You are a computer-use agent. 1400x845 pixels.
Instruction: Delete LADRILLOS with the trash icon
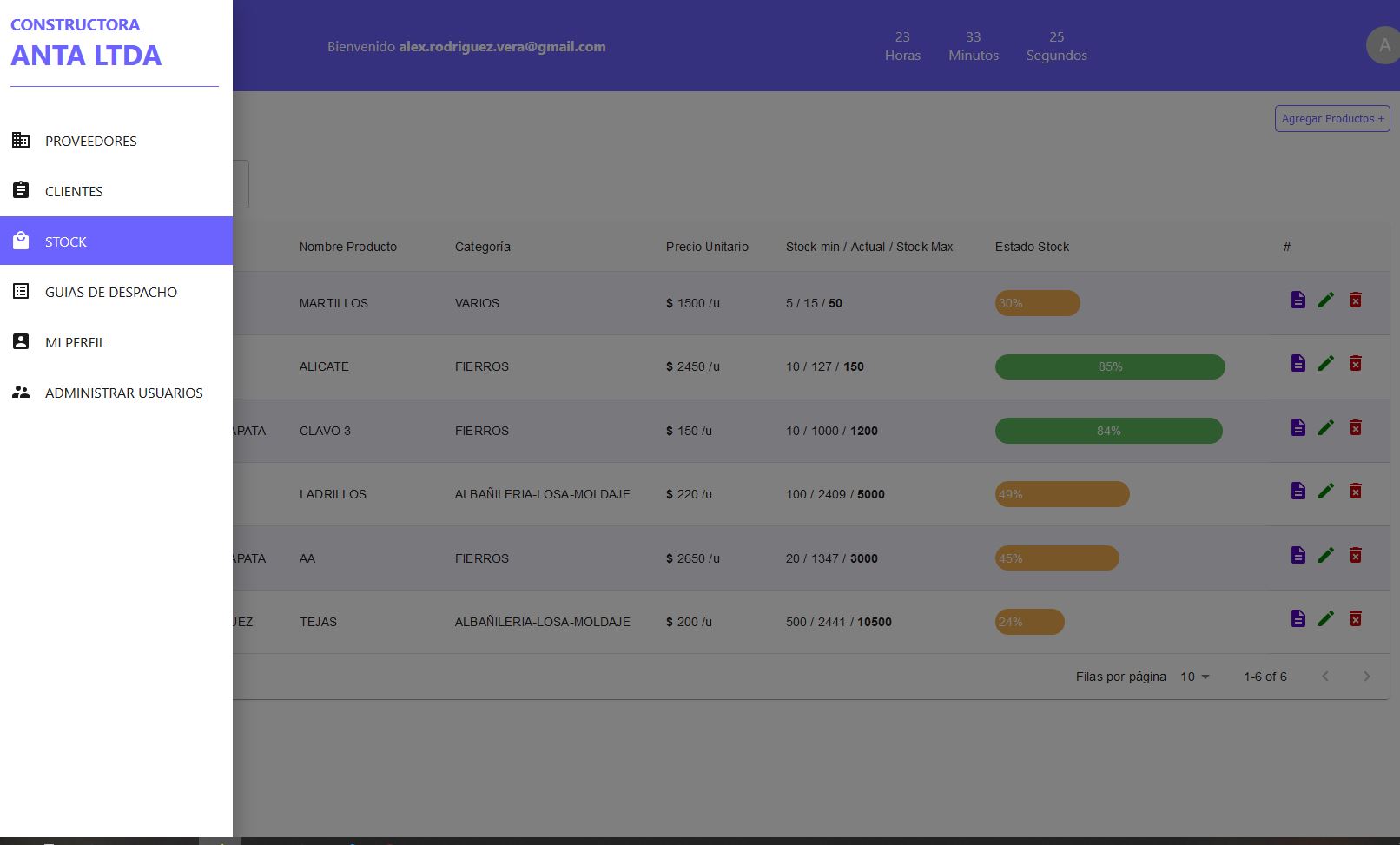[x=1356, y=491]
